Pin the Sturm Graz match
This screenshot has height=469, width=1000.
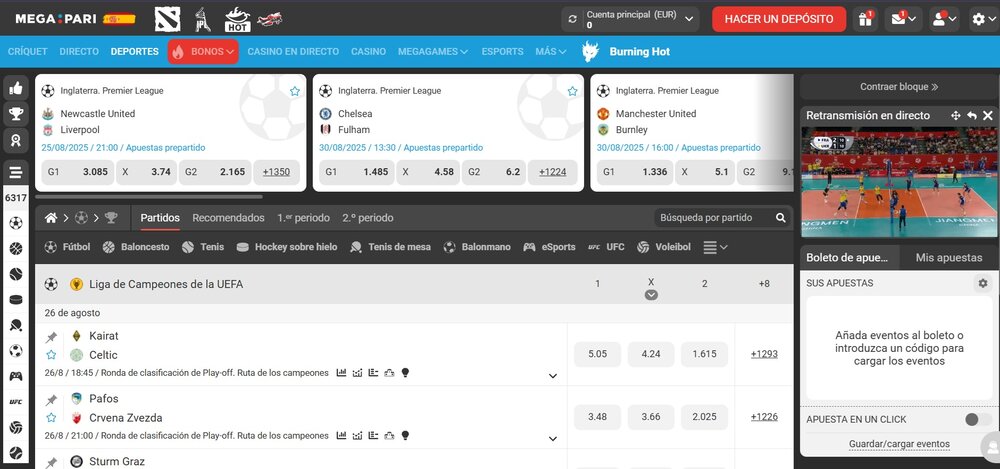pyautogui.click(x=51, y=462)
